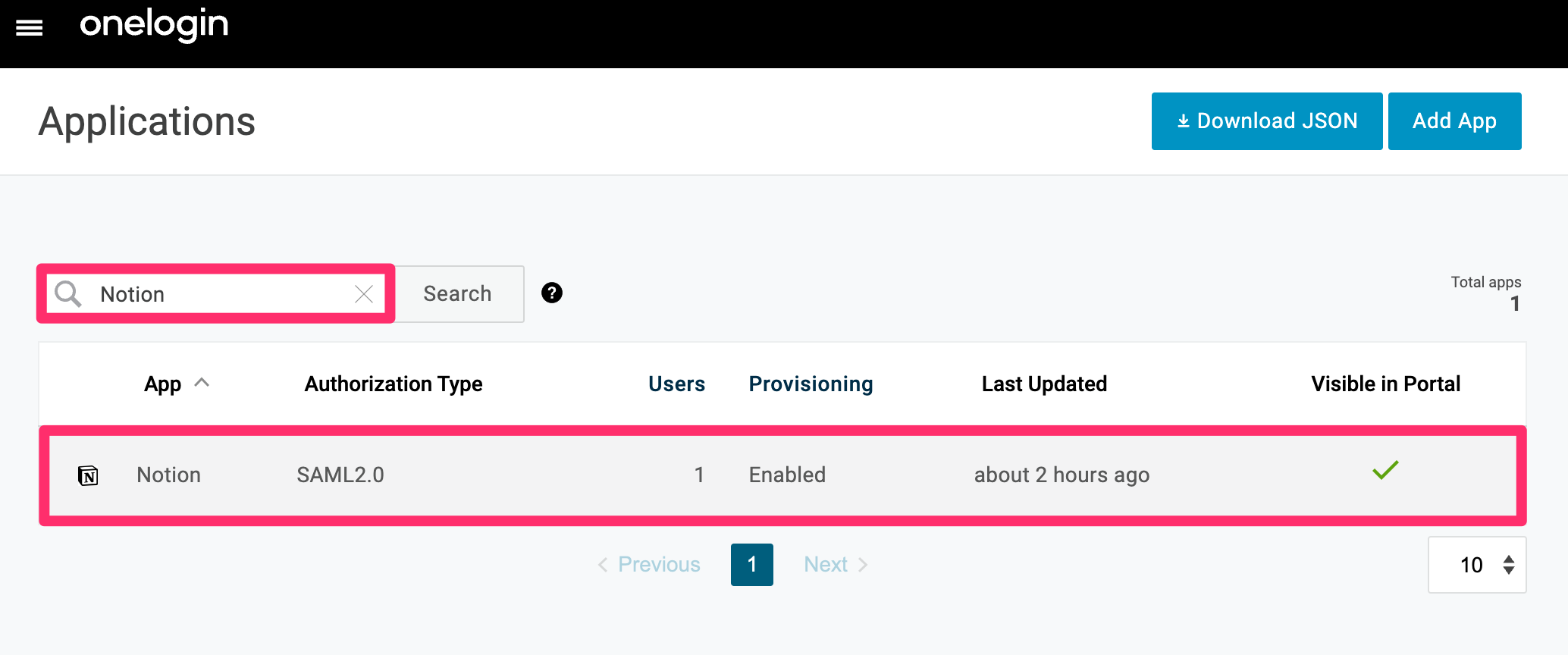The height and width of the screenshot is (655, 1568).
Task: Open the Notion application row
Action: point(782,475)
